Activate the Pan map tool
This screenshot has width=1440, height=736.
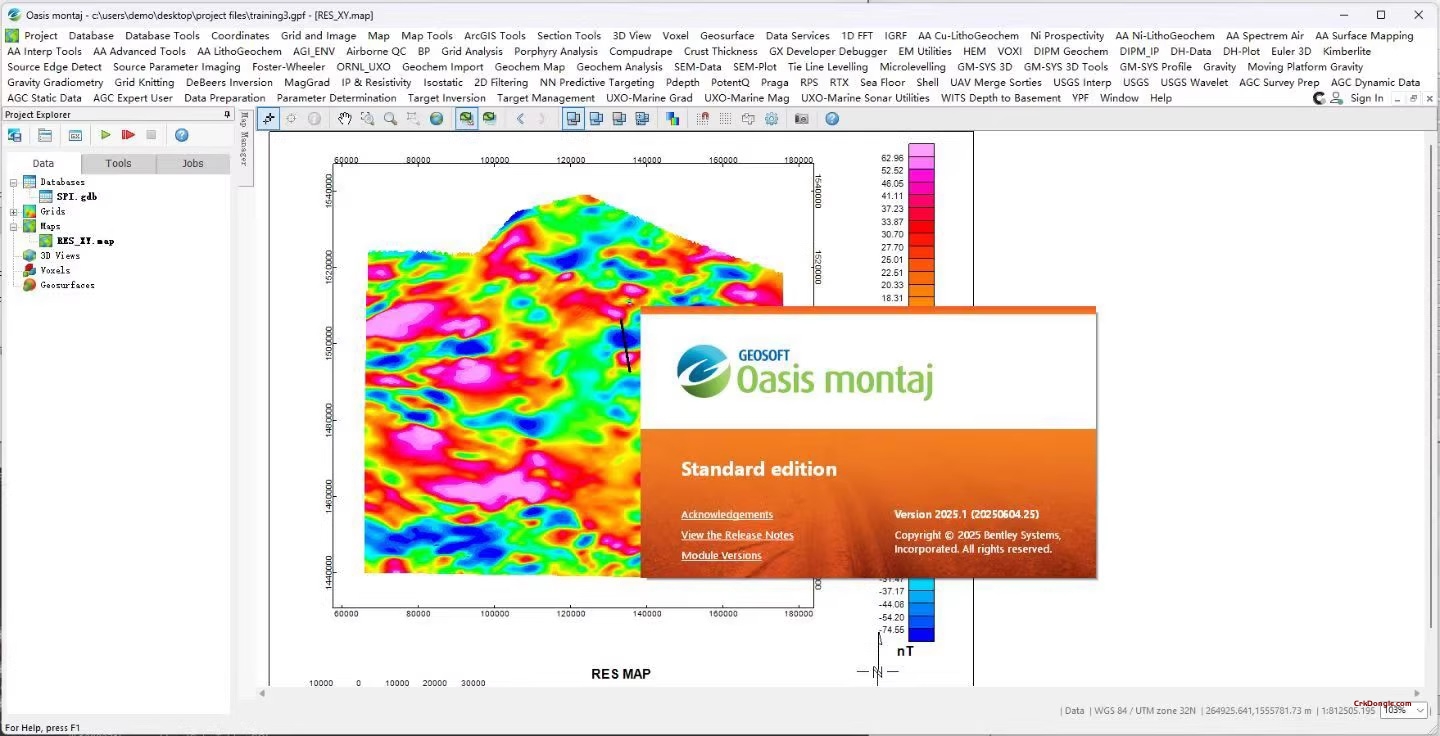[343, 118]
